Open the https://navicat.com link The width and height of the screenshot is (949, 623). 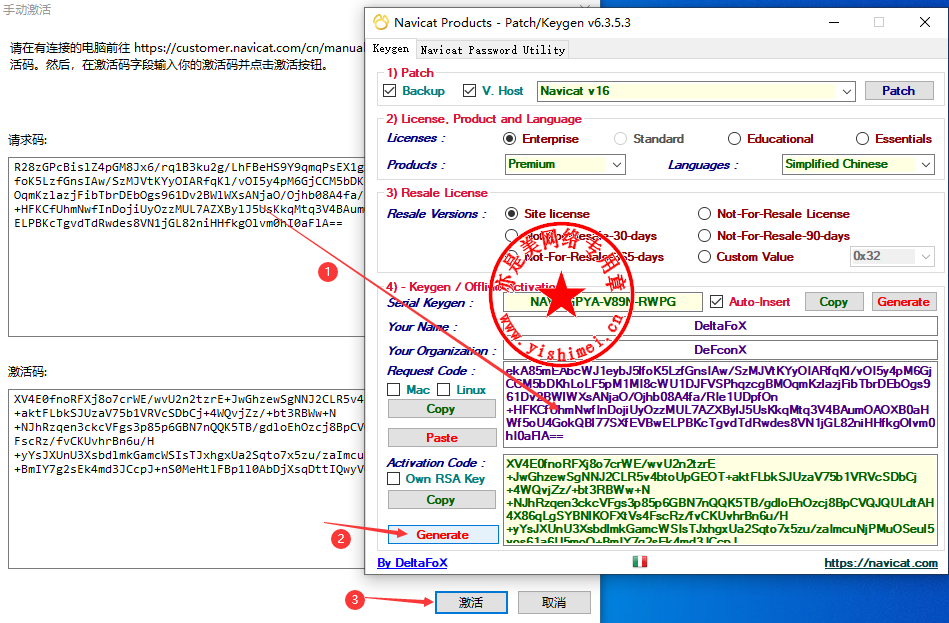point(881,563)
